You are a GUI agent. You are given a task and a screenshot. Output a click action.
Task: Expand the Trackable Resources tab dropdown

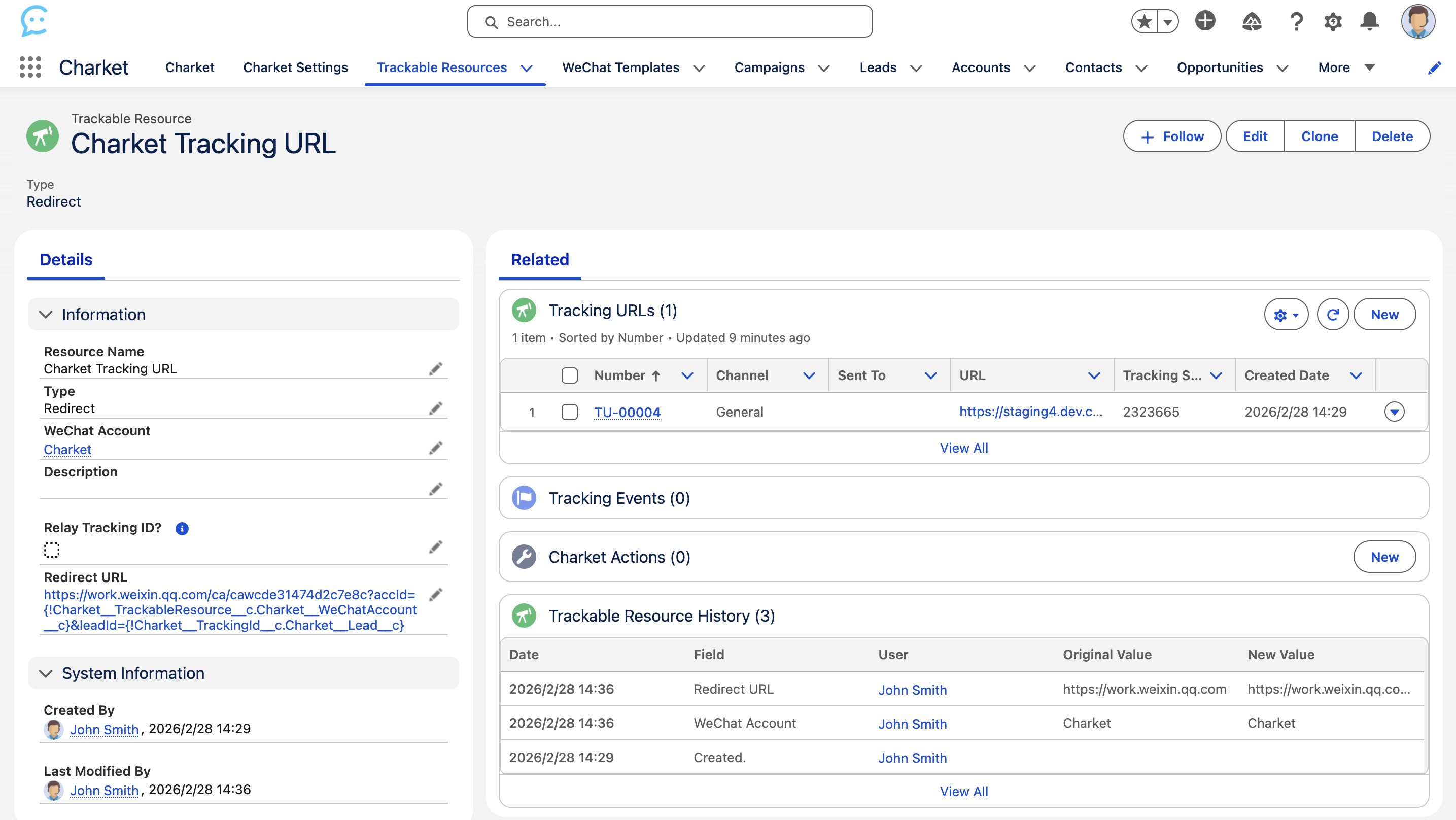point(526,68)
